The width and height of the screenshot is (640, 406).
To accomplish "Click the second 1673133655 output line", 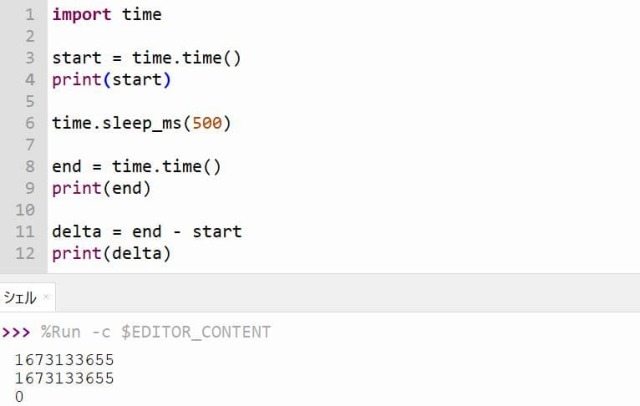I will (64, 378).
